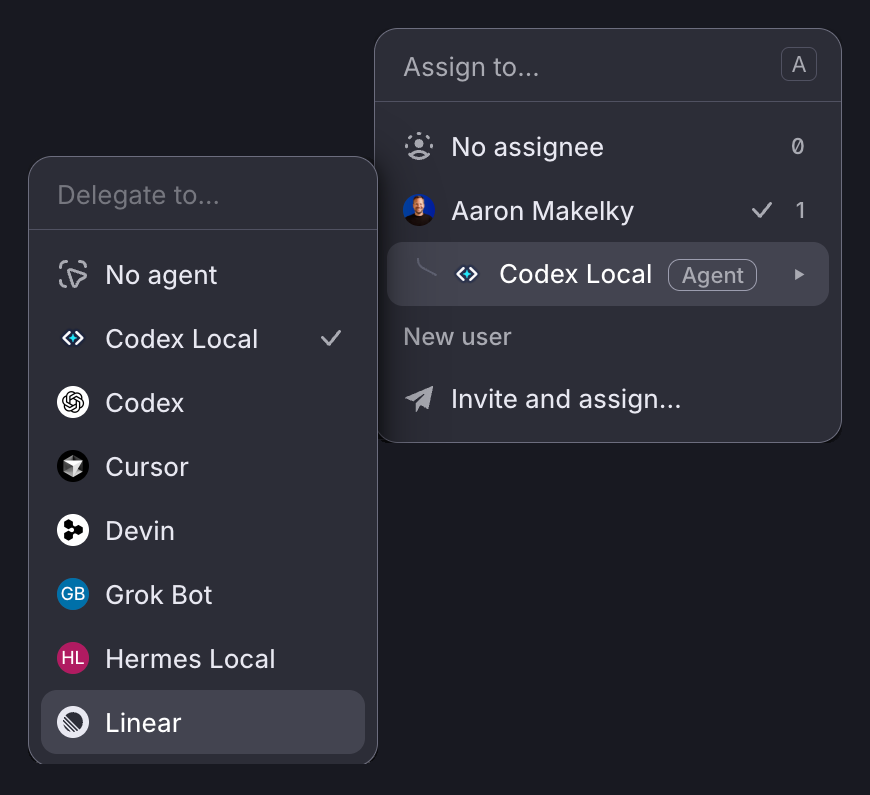The height and width of the screenshot is (795, 870).
Task: Focus the Delegate to... search field
Action: (x=203, y=195)
